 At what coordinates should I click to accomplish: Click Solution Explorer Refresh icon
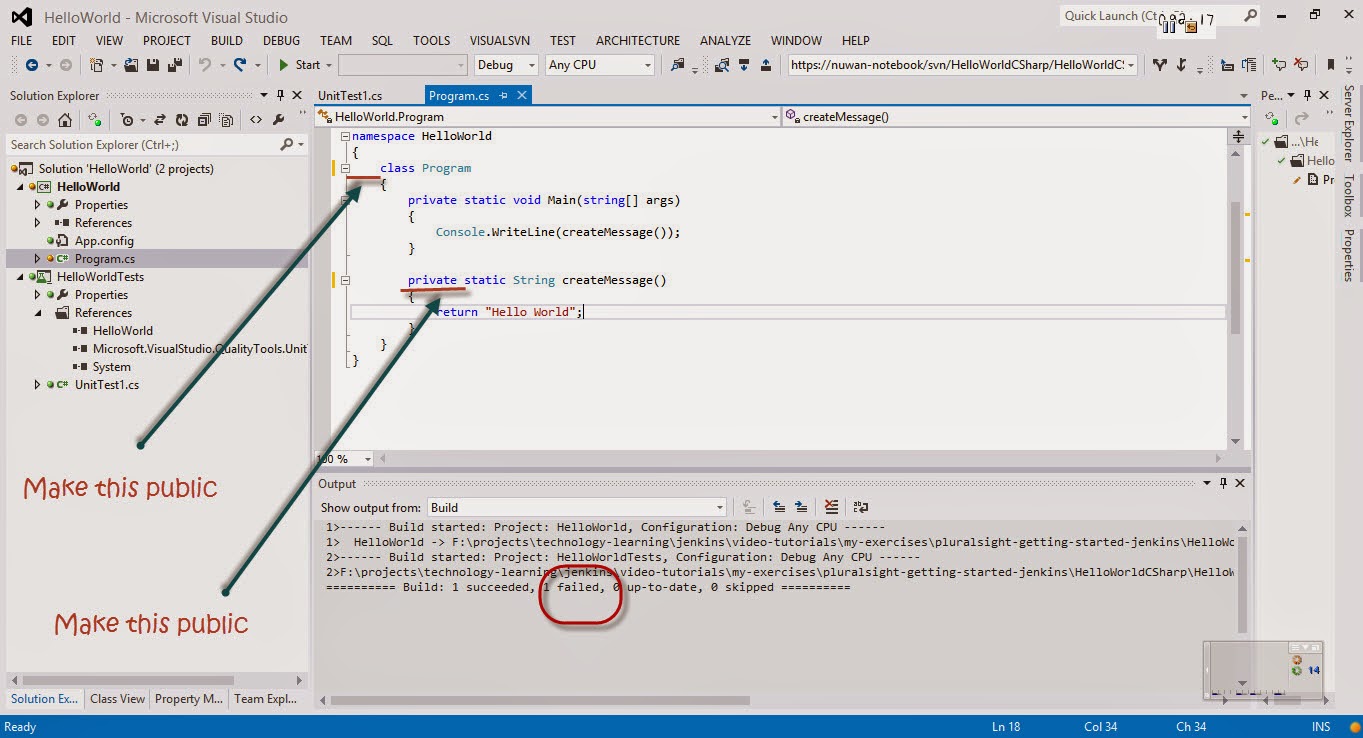coord(182,119)
